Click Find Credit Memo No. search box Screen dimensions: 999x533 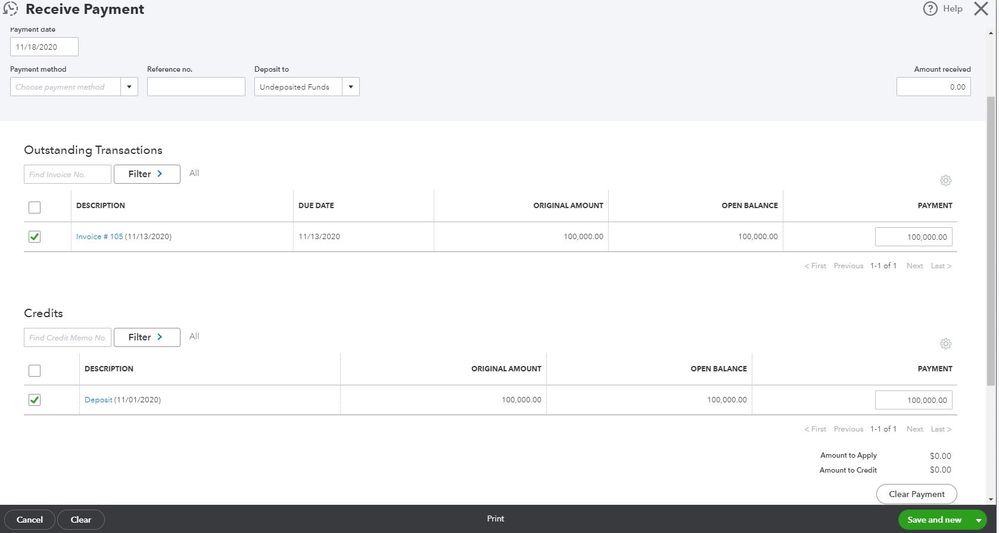click(68, 338)
